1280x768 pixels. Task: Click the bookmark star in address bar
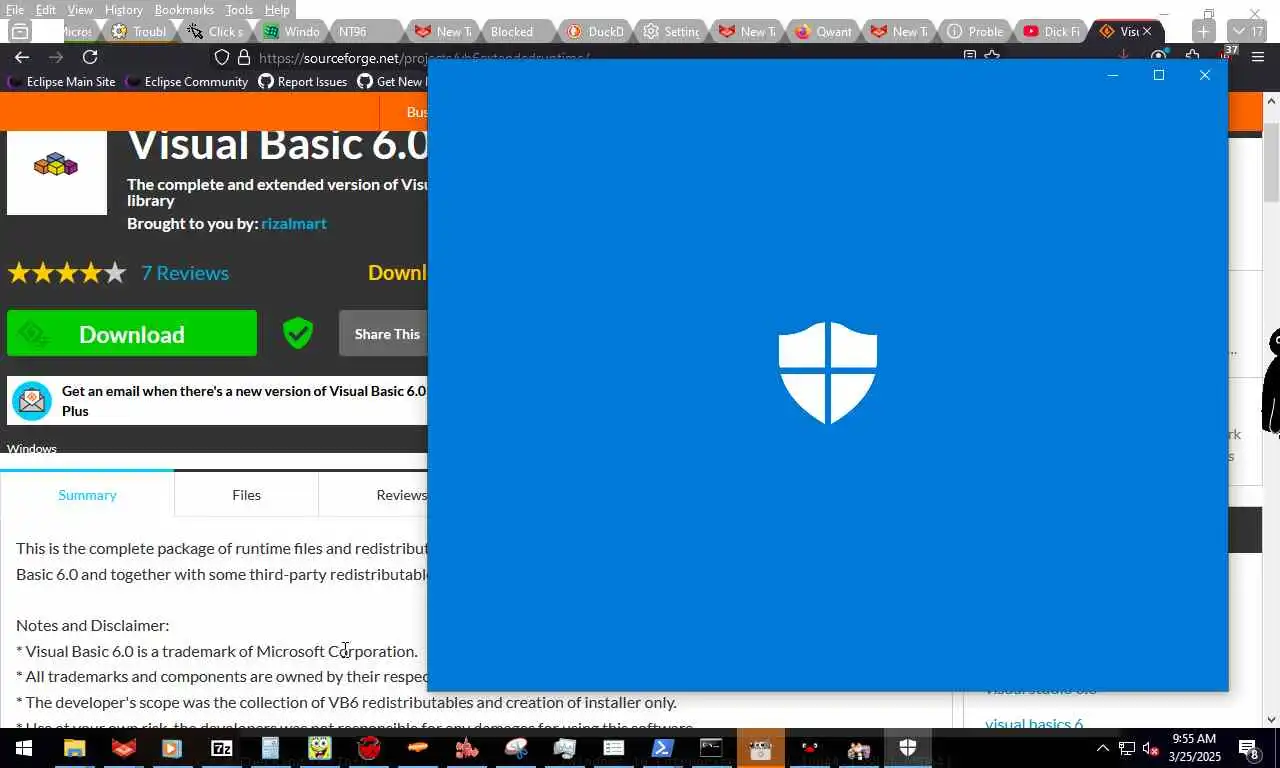coord(992,56)
